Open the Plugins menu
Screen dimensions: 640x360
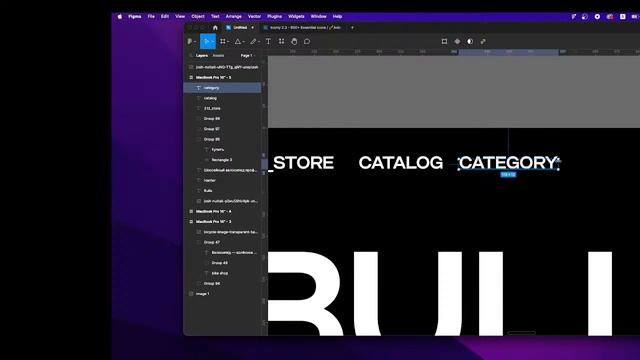click(x=274, y=16)
